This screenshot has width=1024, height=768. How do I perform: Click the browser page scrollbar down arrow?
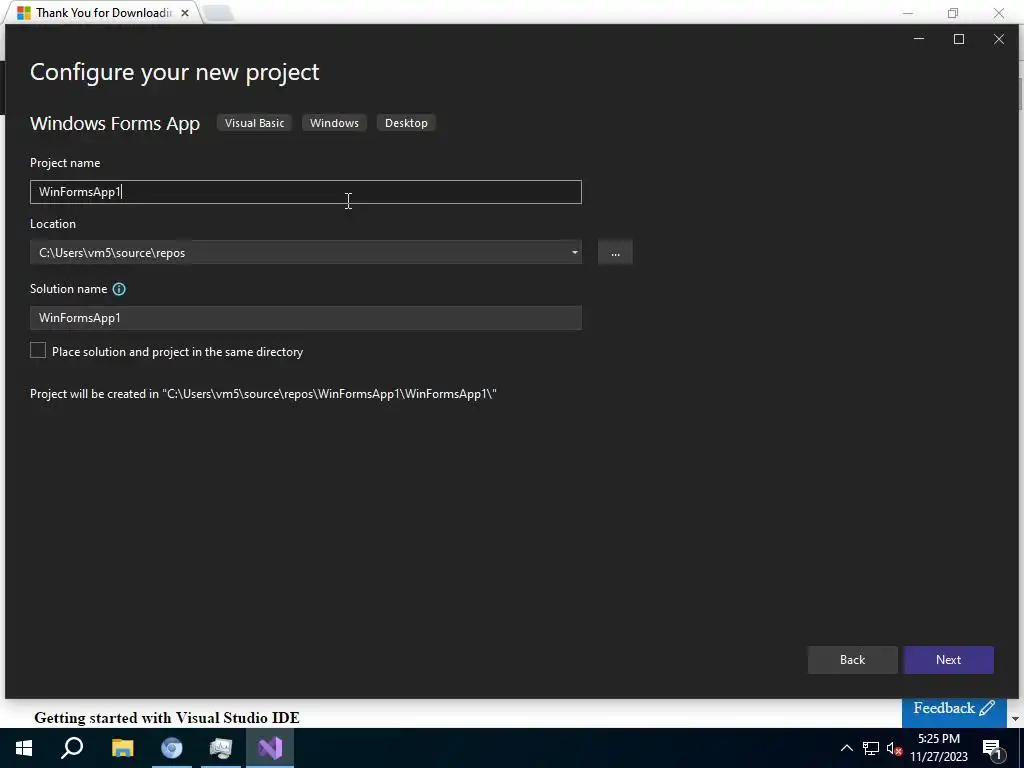tap(1016, 718)
